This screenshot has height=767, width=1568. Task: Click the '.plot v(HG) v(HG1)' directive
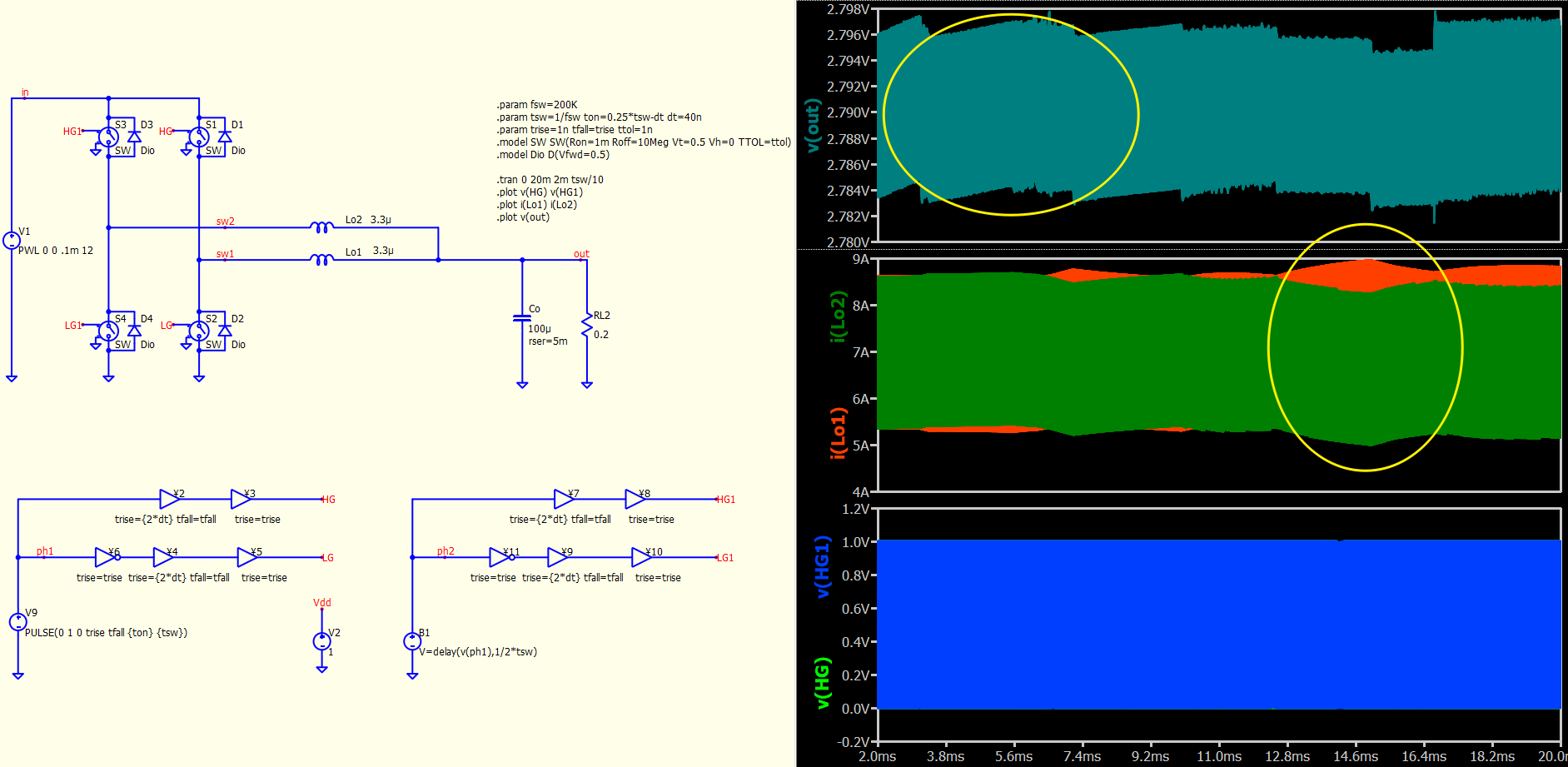click(540, 192)
